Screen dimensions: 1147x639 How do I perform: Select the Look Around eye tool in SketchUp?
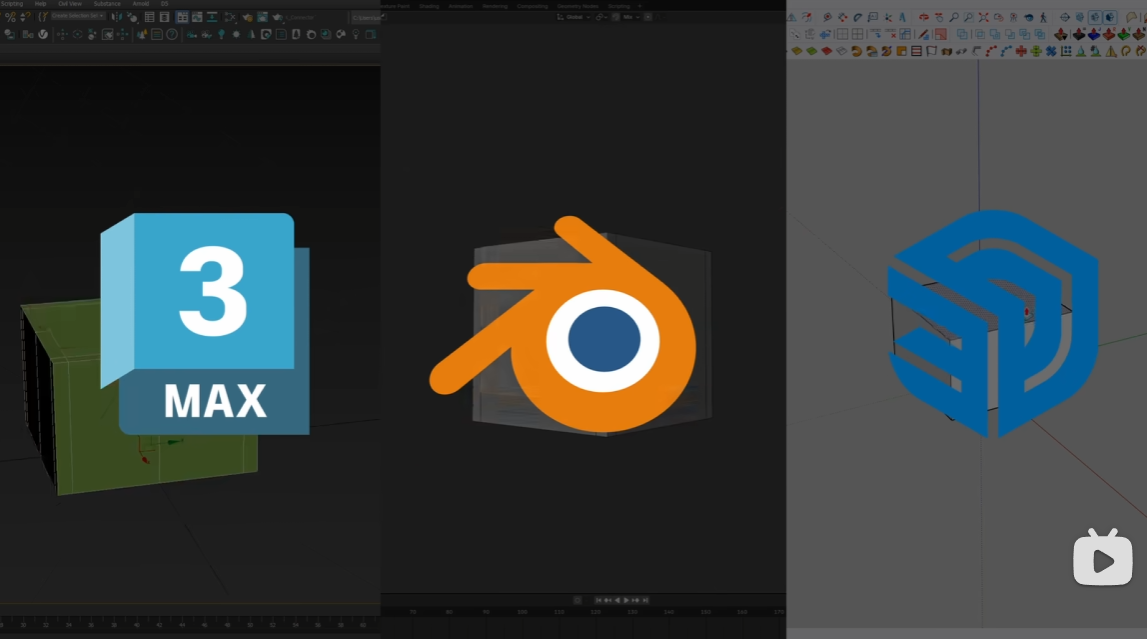[1028, 17]
